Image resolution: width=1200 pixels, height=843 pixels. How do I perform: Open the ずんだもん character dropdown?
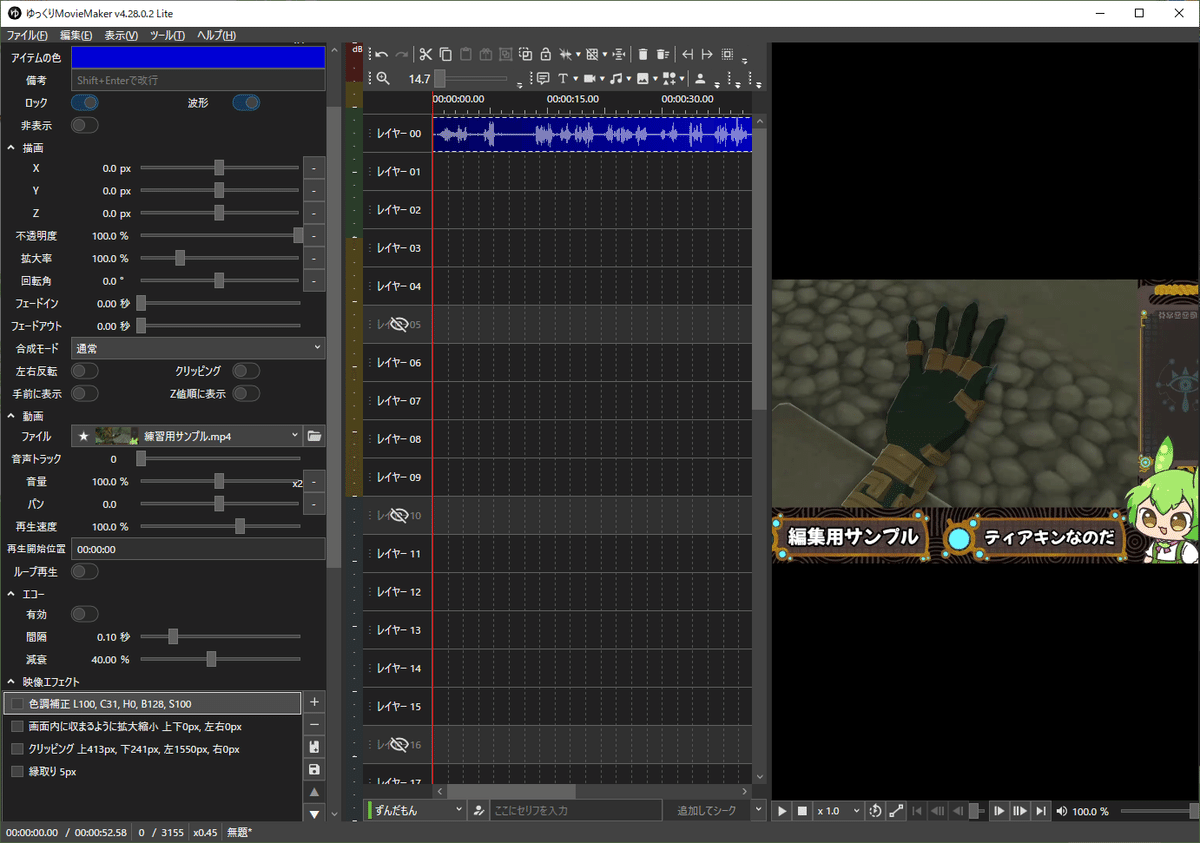pyautogui.click(x=416, y=810)
